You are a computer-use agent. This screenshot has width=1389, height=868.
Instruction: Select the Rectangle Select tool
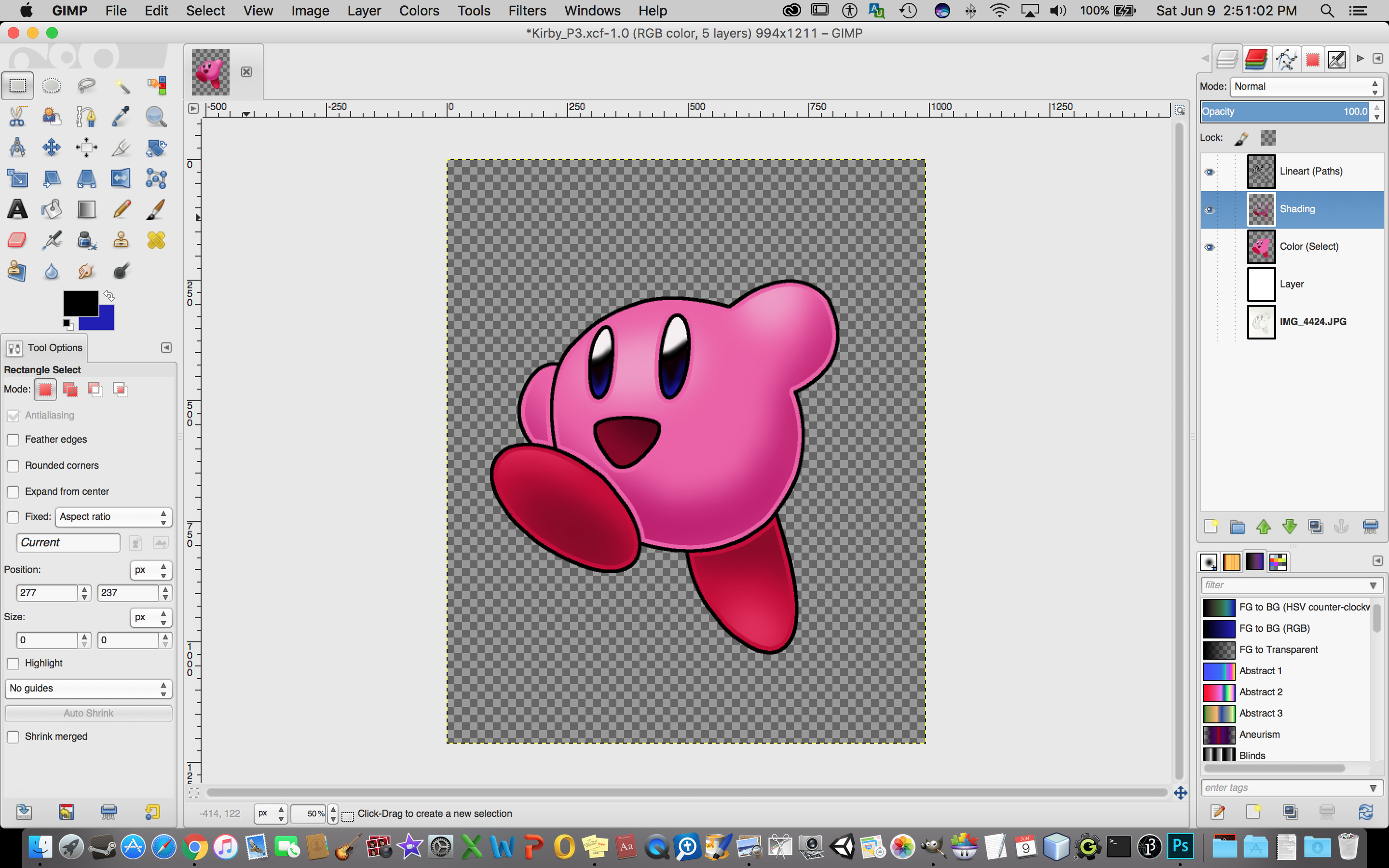(17, 86)
